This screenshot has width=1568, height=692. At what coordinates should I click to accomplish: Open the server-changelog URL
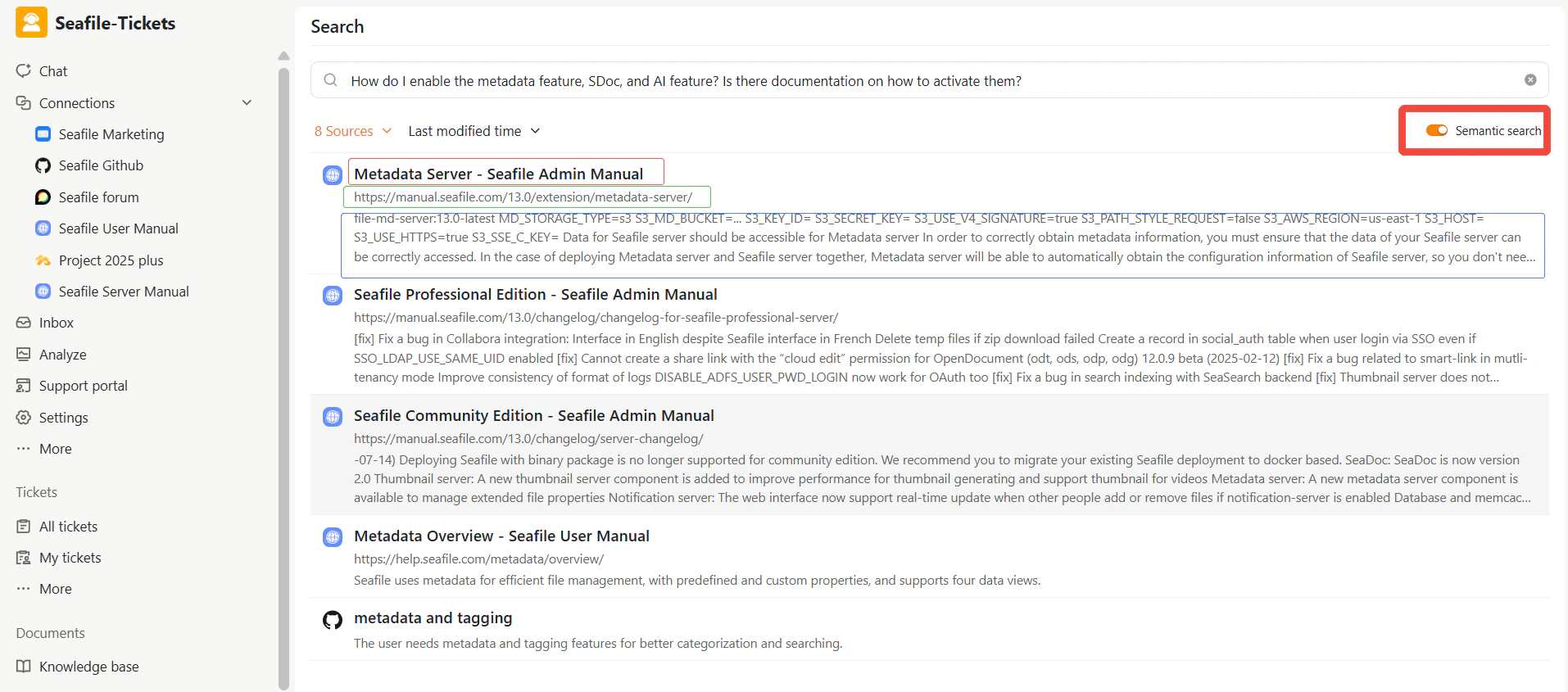pos(528,439)
